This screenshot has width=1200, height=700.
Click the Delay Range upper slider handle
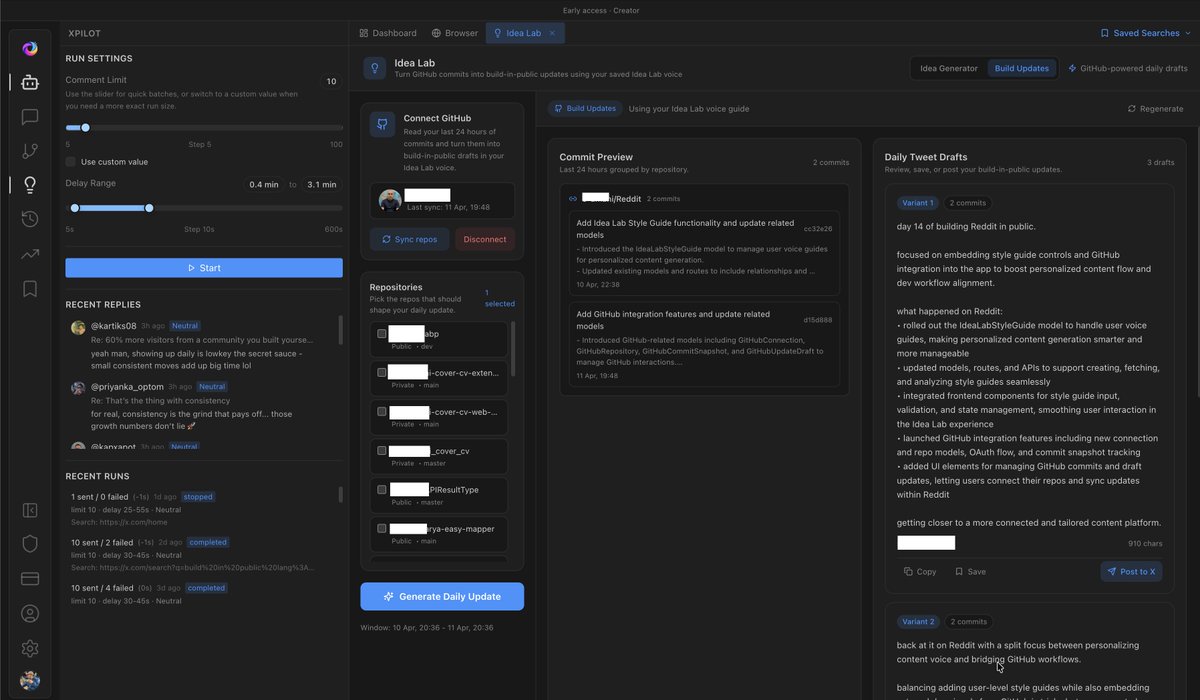pos(149,208)
